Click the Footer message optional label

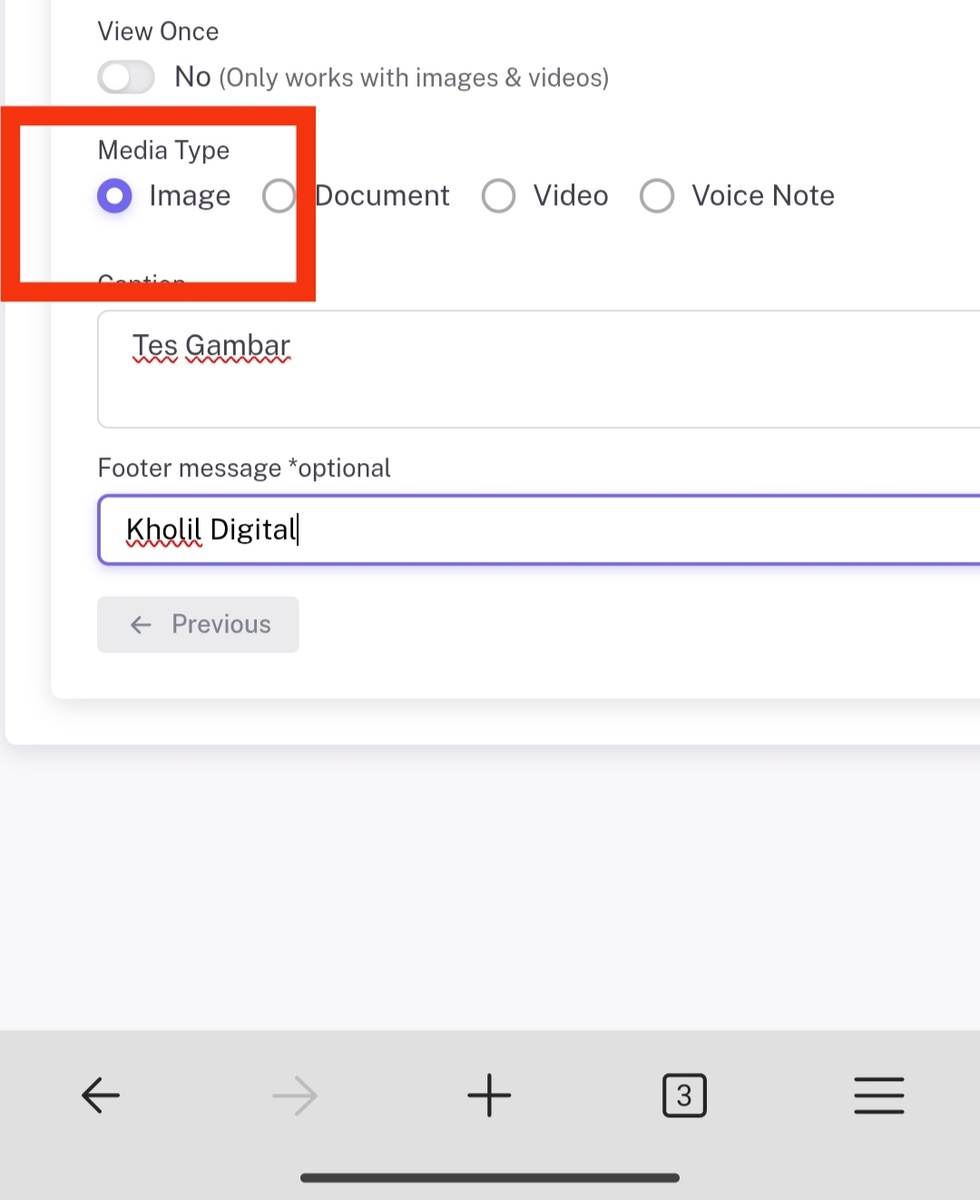244,467
